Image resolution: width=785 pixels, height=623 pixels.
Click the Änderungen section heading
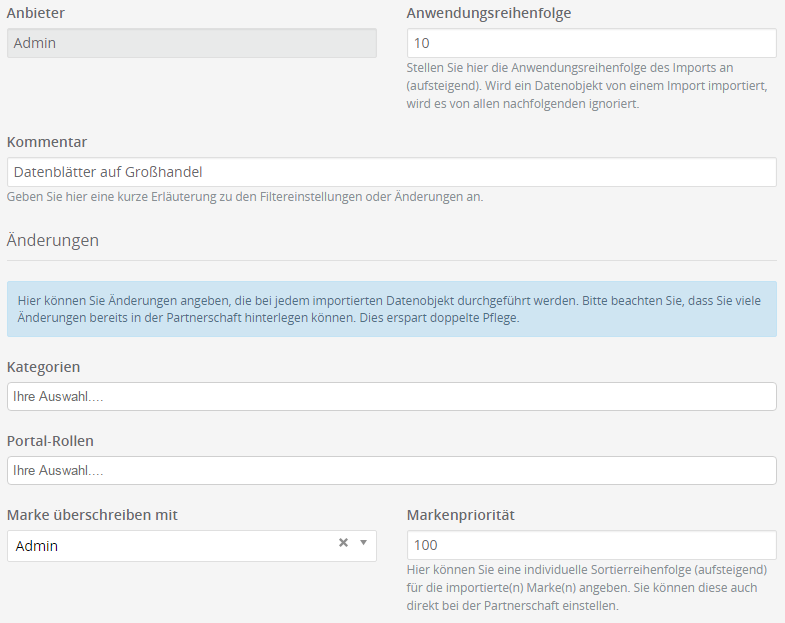tap(52, 240)
